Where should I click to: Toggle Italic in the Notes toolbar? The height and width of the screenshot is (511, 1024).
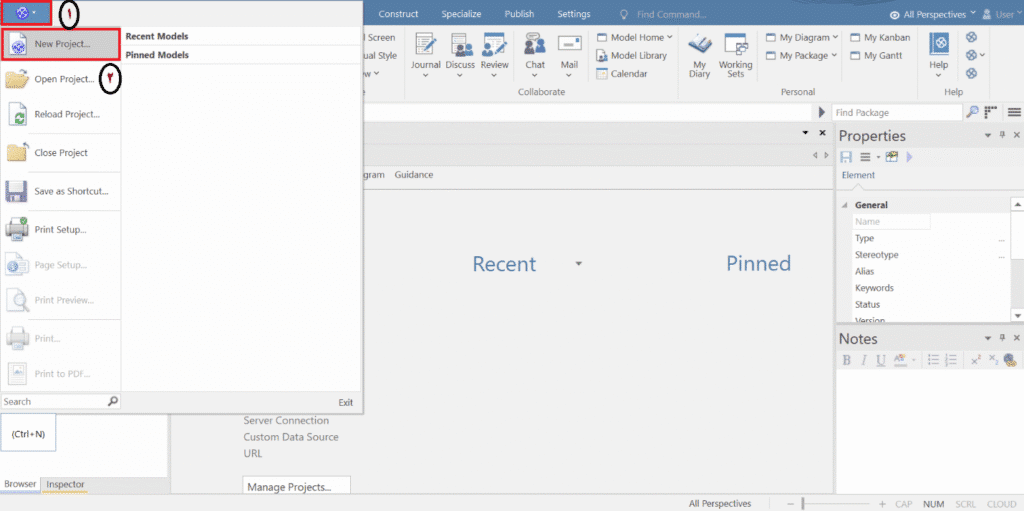(x=863, y=360)
